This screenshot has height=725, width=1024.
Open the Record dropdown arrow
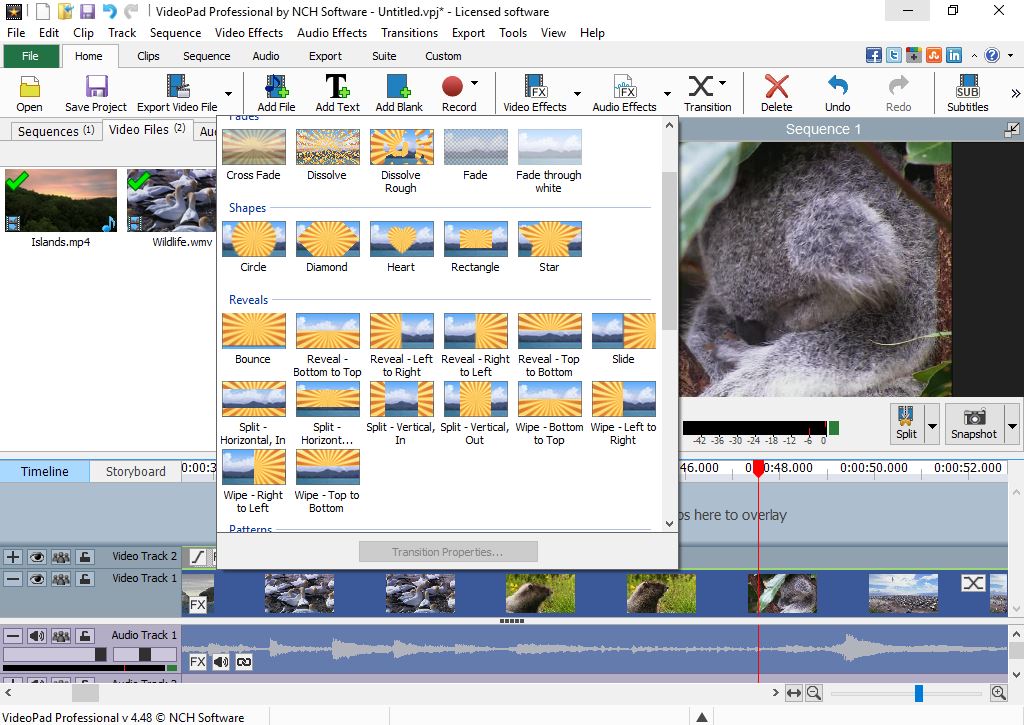[474, 84]
